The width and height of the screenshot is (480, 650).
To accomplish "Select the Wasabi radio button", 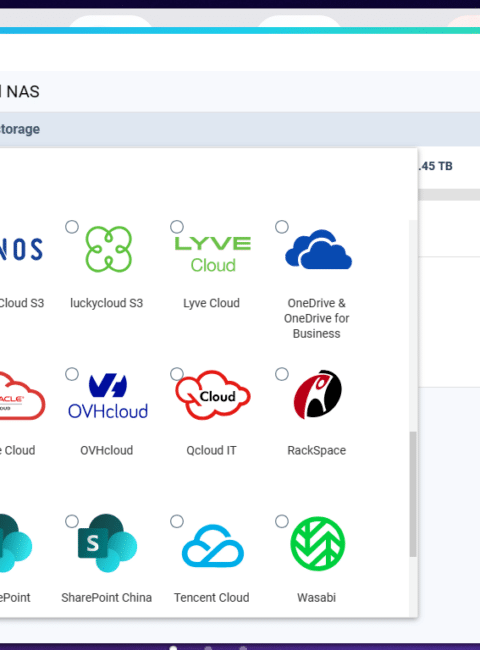I will pyautogui.click(x=282, y=521).
